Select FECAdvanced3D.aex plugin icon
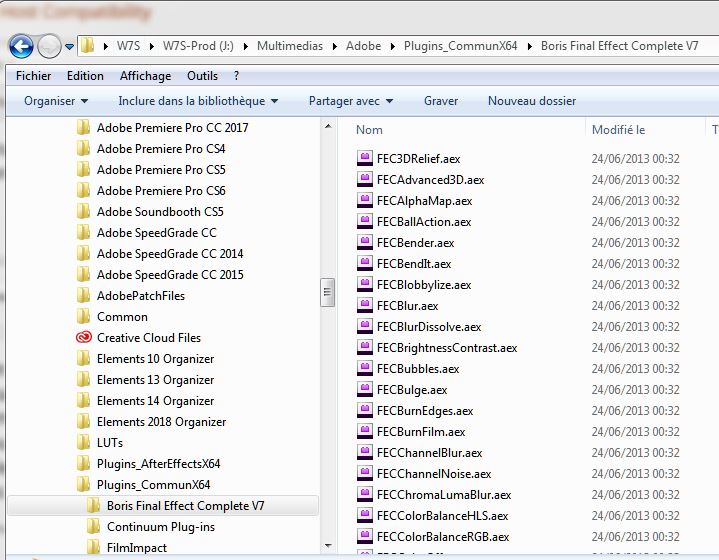 pyautogui.click(x=365, y=179)
